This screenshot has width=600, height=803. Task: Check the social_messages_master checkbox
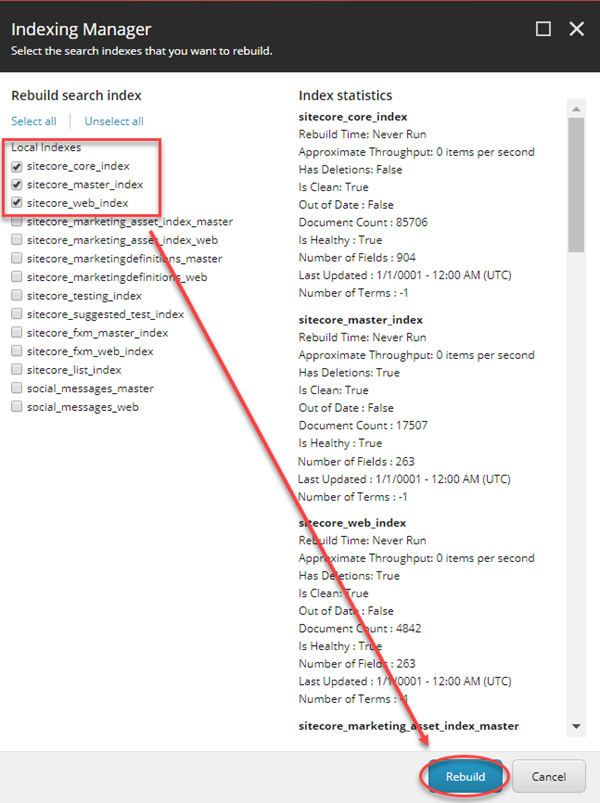point(17,388)
